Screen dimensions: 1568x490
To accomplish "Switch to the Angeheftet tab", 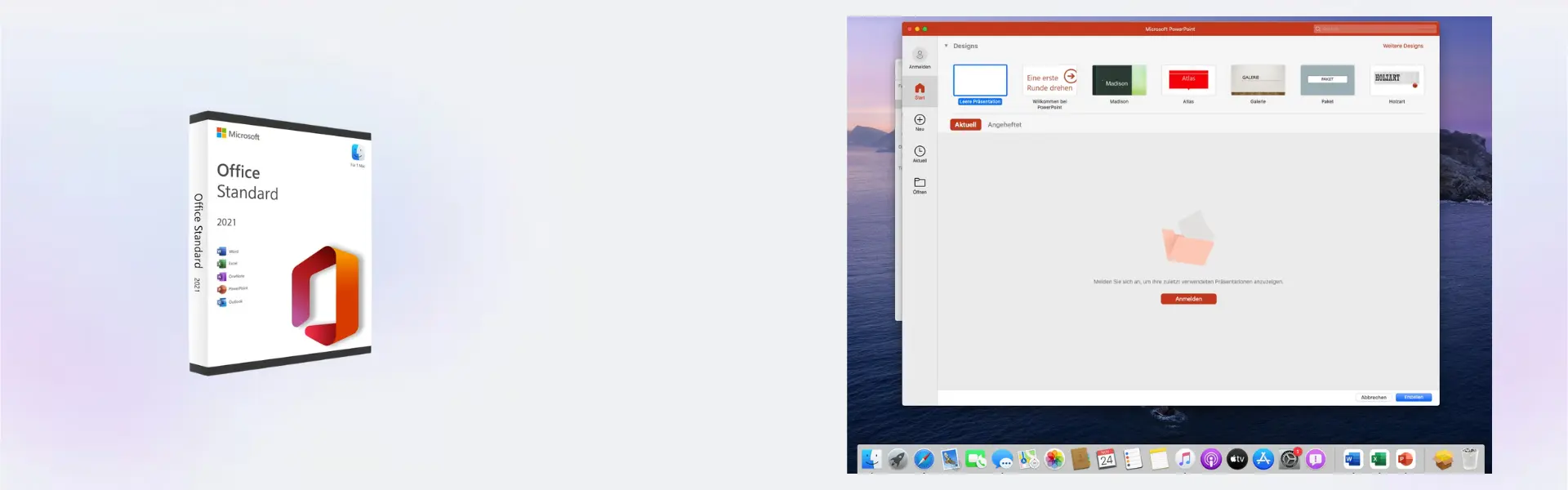I will 1004,125.
